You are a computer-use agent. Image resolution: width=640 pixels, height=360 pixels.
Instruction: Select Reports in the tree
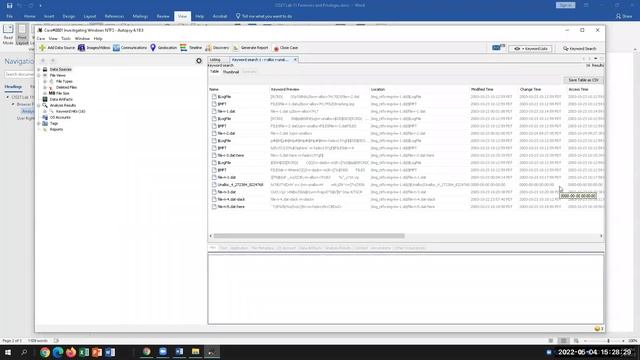point(56,129)
